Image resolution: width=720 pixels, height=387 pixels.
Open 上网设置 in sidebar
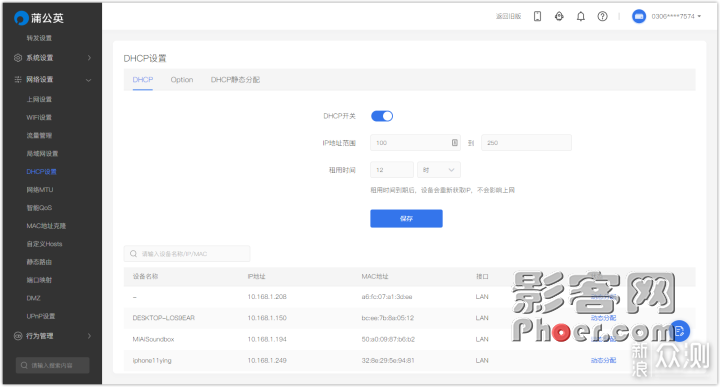point(39,99)
